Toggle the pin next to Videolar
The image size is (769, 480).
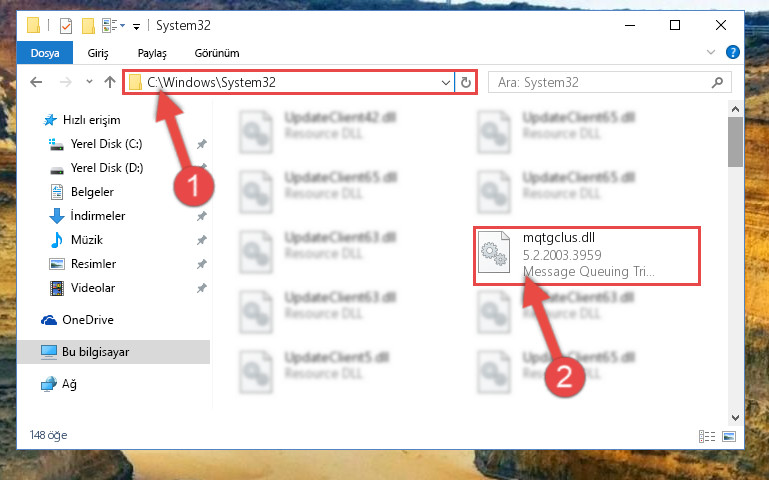point(202,288)
